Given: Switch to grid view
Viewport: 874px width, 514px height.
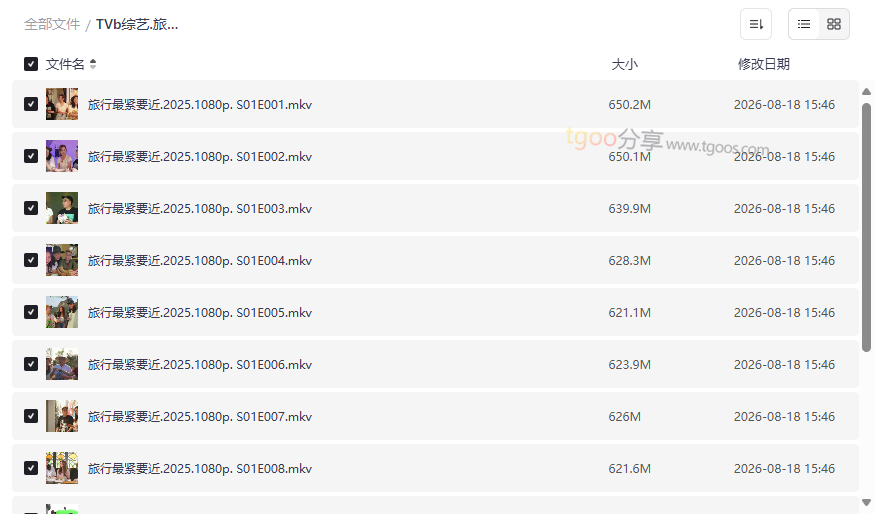Looking at the screenshot, I should [834, 24].
